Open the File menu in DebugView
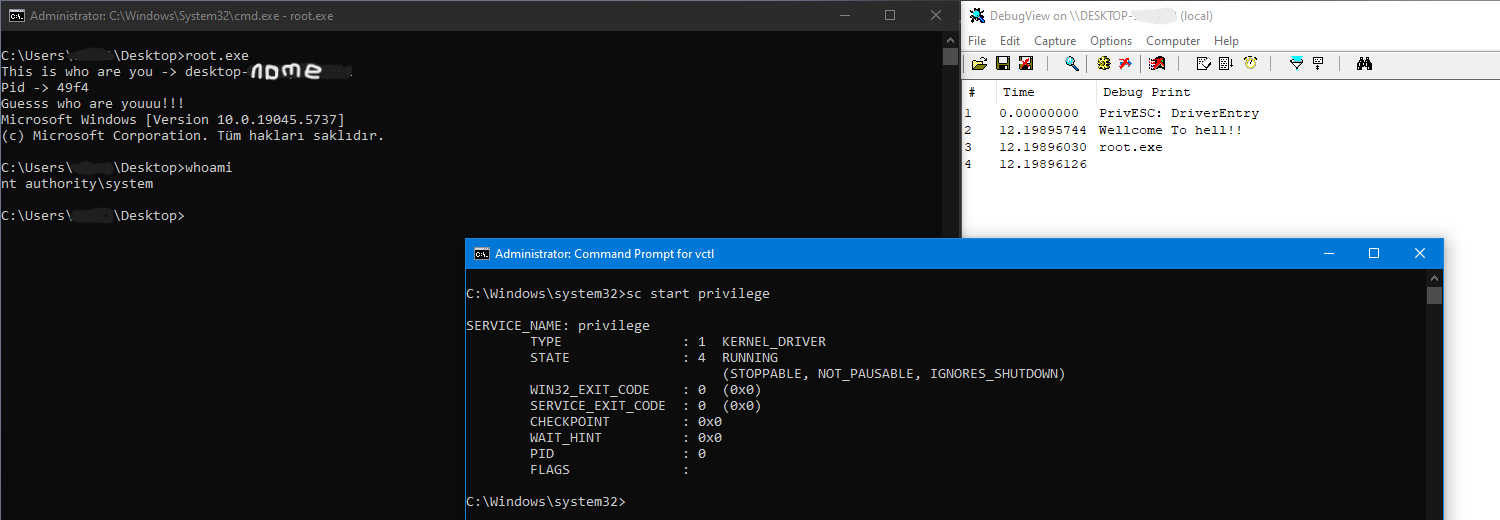 pyautogui.click(x=977, y=41)
